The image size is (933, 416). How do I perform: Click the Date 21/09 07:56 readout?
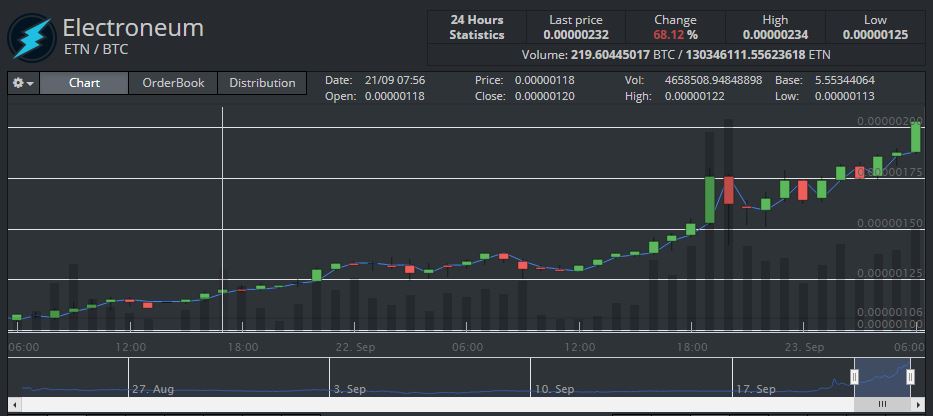[x=375, y=80]
